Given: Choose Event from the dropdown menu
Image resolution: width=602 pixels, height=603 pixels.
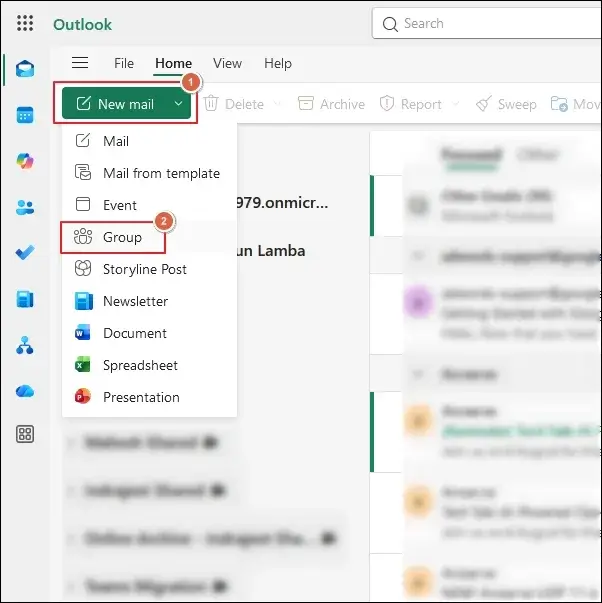Looking at the screenshot, I should tap(149, 205).
